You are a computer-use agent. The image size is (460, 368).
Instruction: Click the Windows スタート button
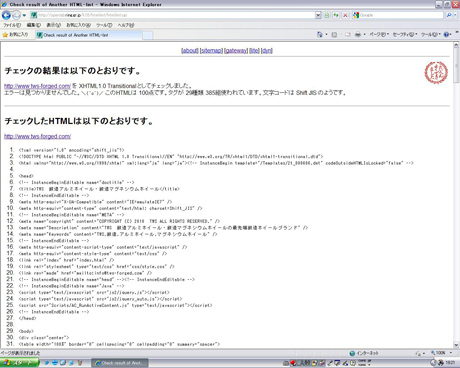click(x=19, y=363)
